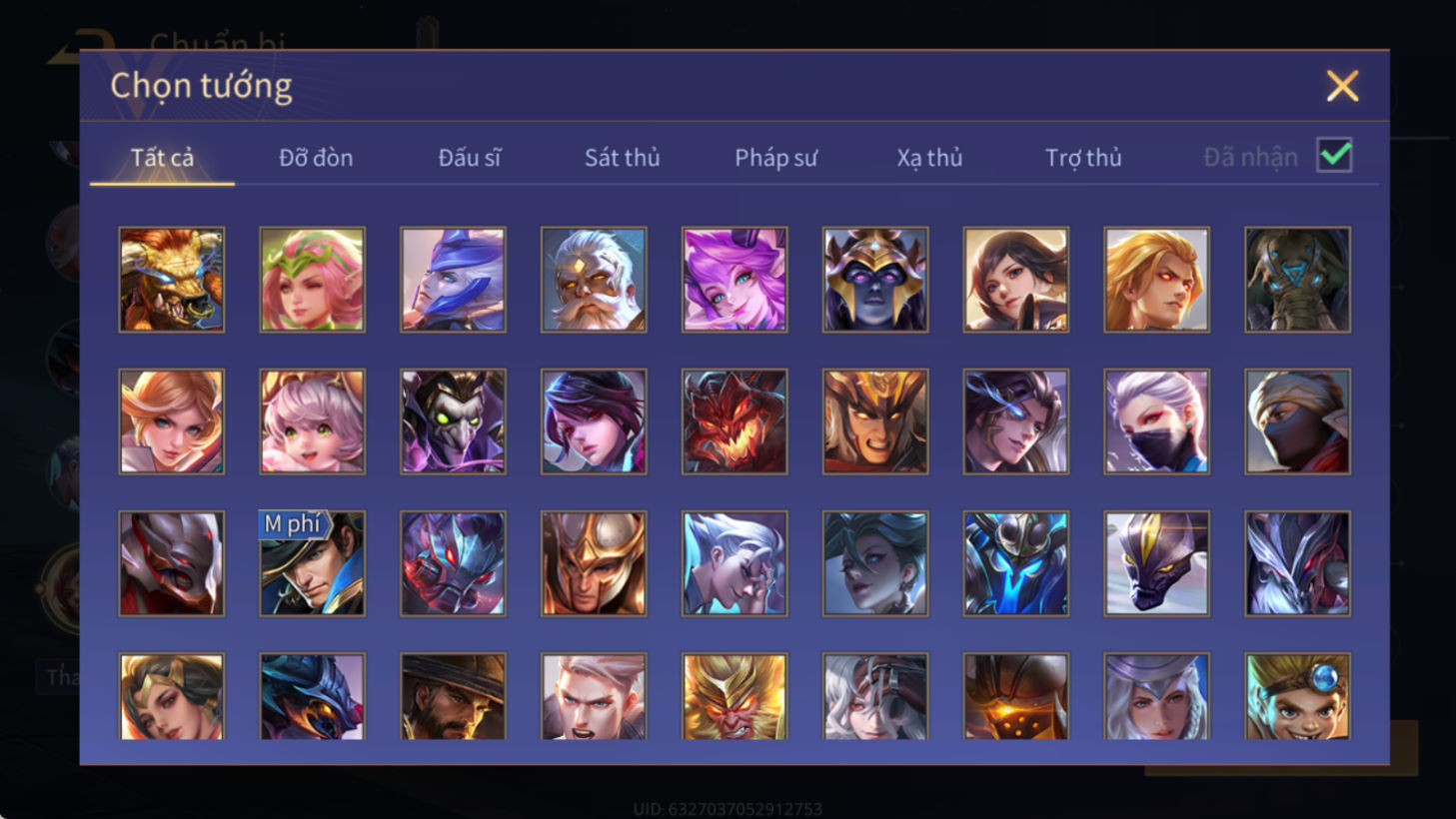
Task: Toggle the Đã nhận checkbox
Action: pos(1334,156)
